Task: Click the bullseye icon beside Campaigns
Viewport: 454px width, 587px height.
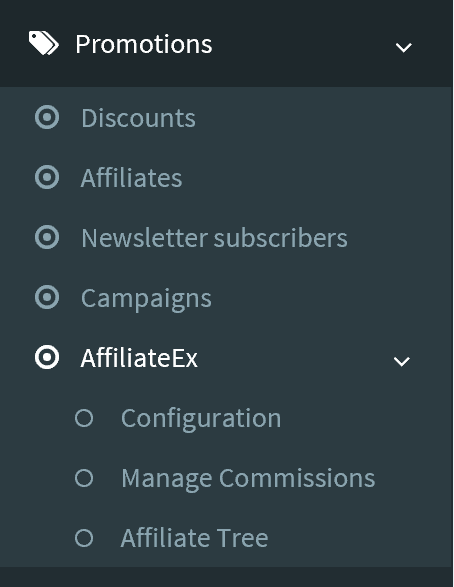Action: click(47, 297)
